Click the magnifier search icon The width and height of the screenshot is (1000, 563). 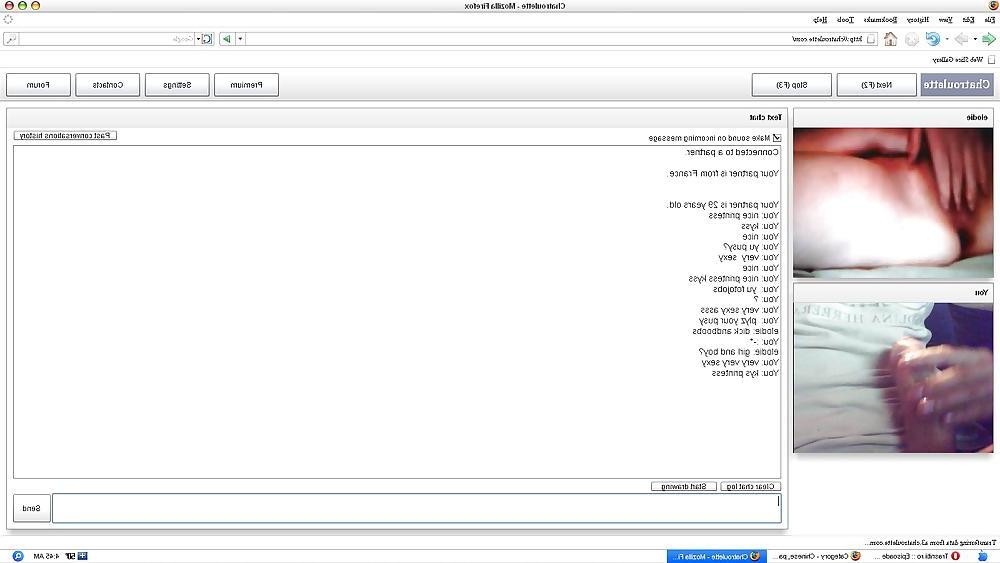coord(11,39)
